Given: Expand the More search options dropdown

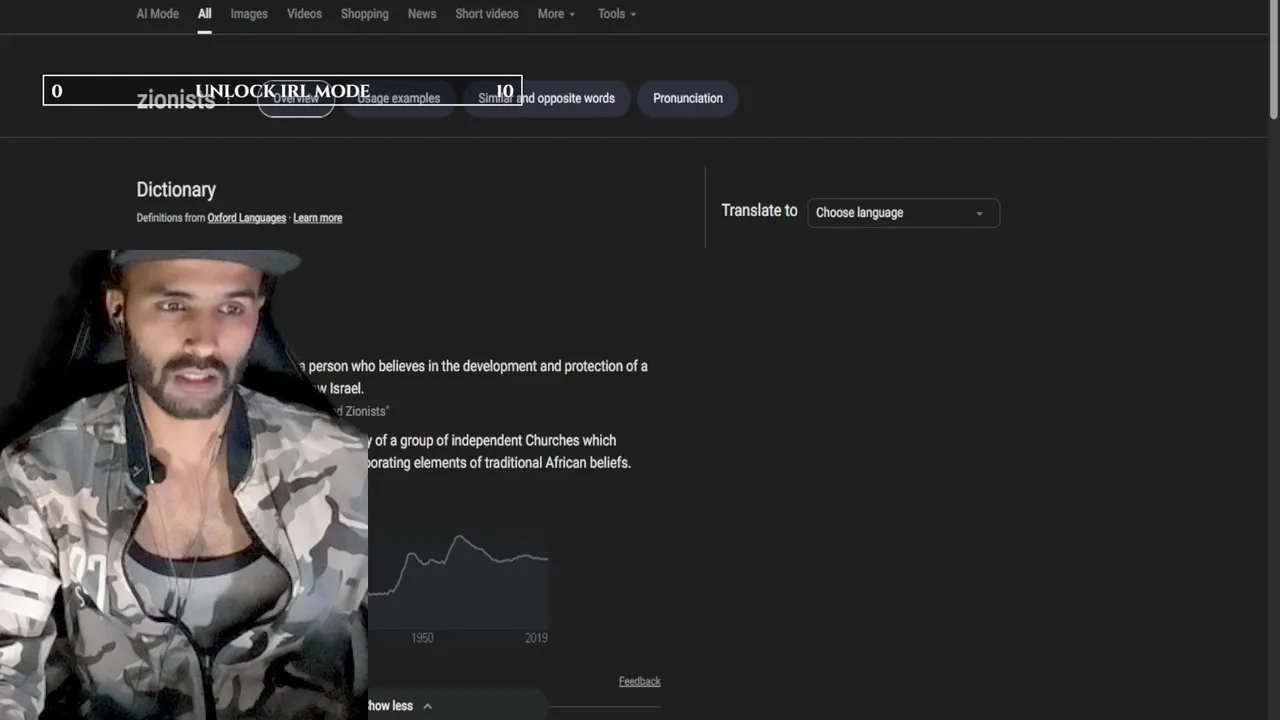Looking at the screenshot, I should (556, 14).
